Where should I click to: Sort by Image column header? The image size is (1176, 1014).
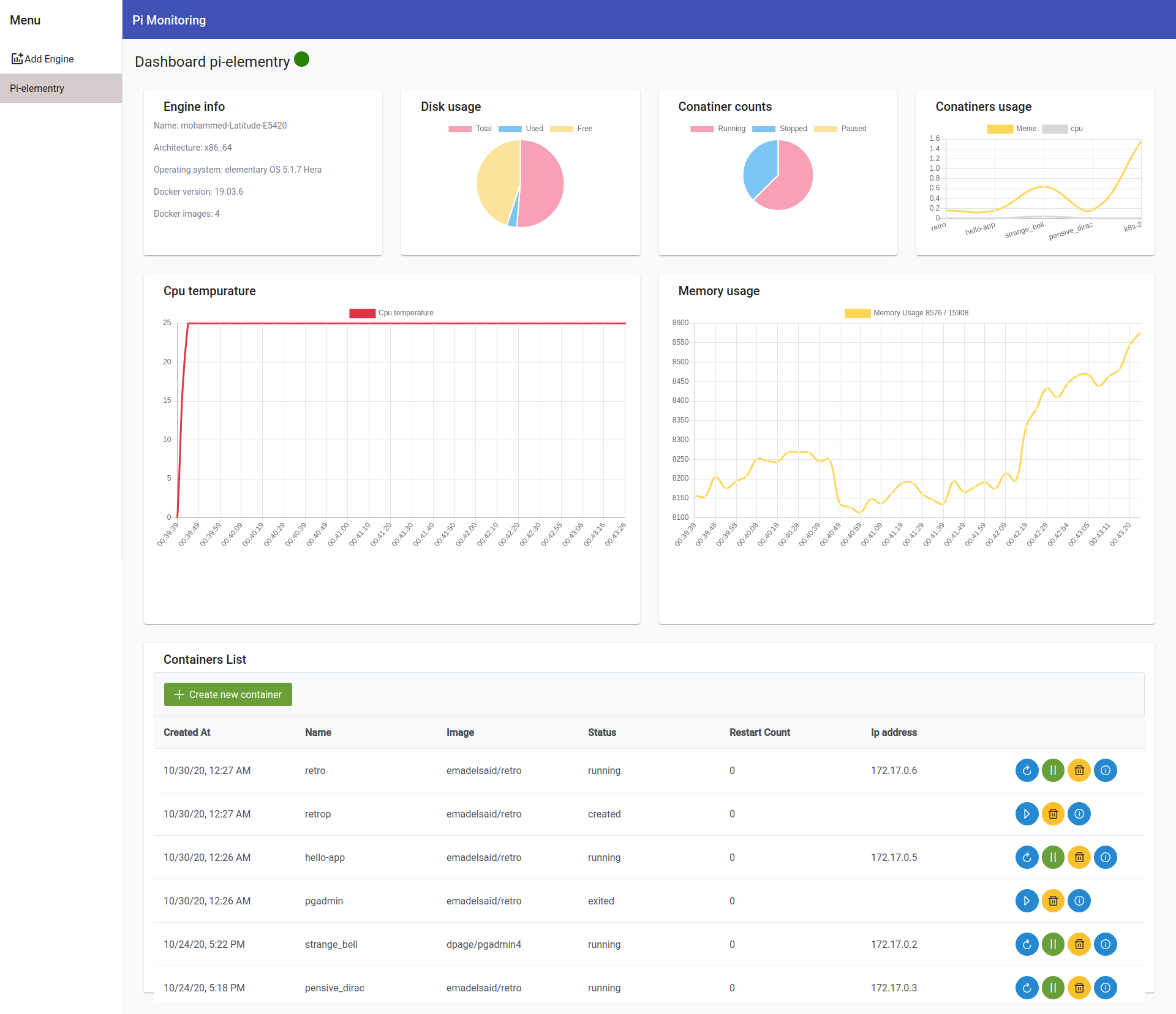(x=460, y=732)
